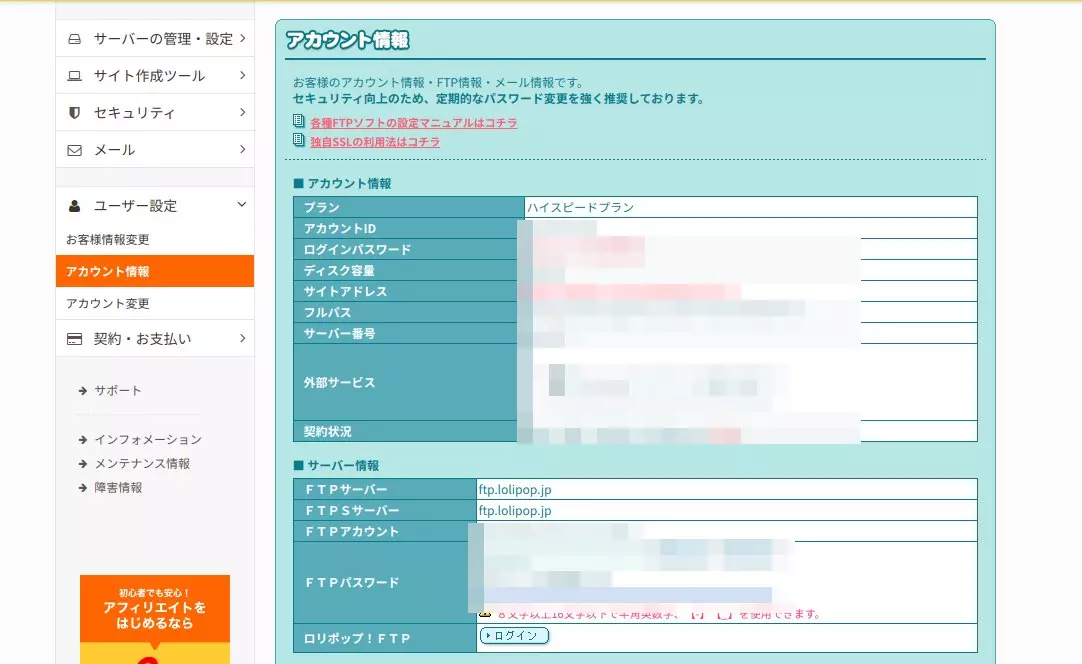Click document icon next to FTPソフト manual link
1082x664 pixels.
point(298,122)
